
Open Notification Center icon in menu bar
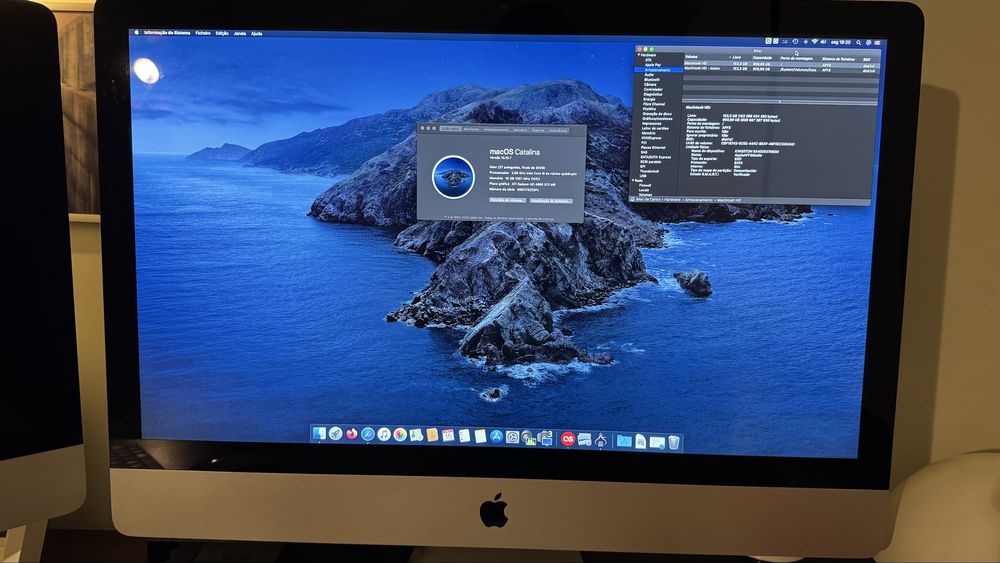pos(877,43)
